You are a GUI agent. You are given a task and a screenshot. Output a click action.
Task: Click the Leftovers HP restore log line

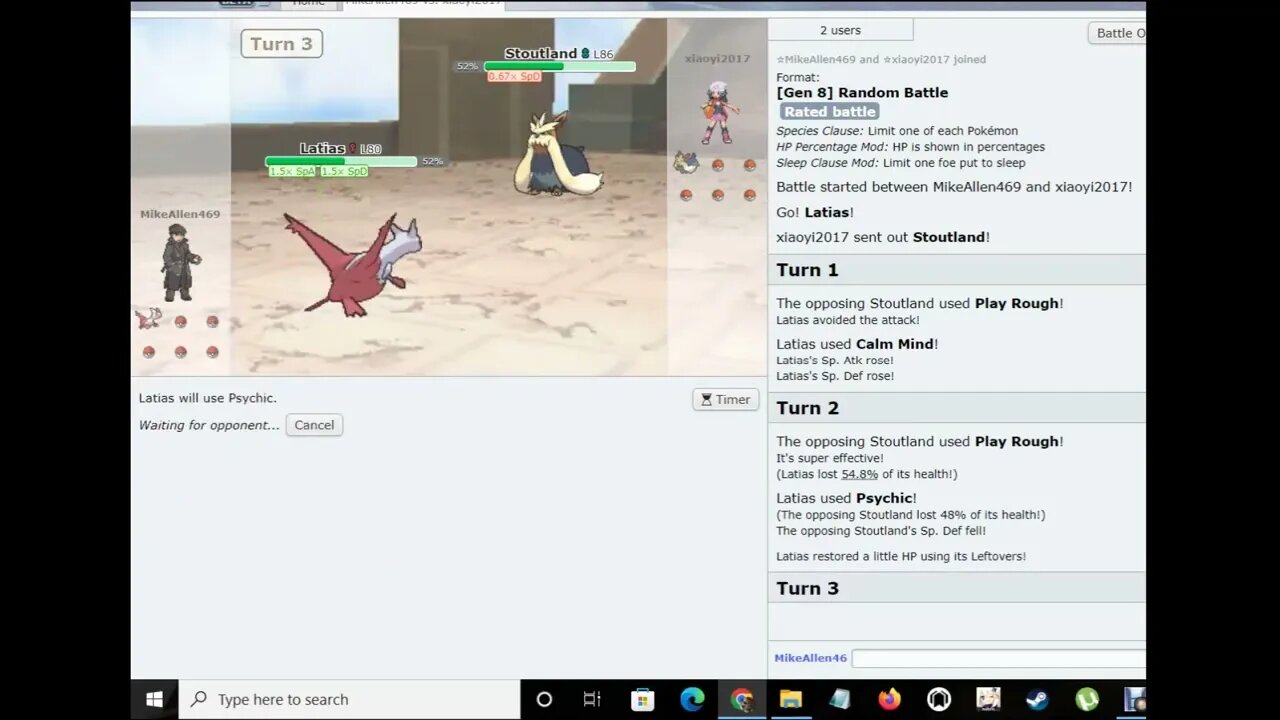(901, 556)
